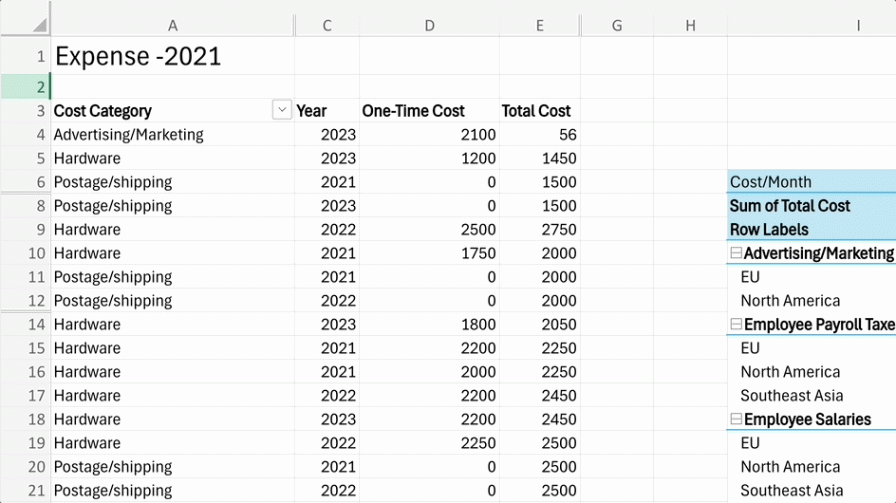The width and height of the screenshot is (896, 503).
Task: Click the 'Hardware' cell in row 5
Action: click(173, 158)
